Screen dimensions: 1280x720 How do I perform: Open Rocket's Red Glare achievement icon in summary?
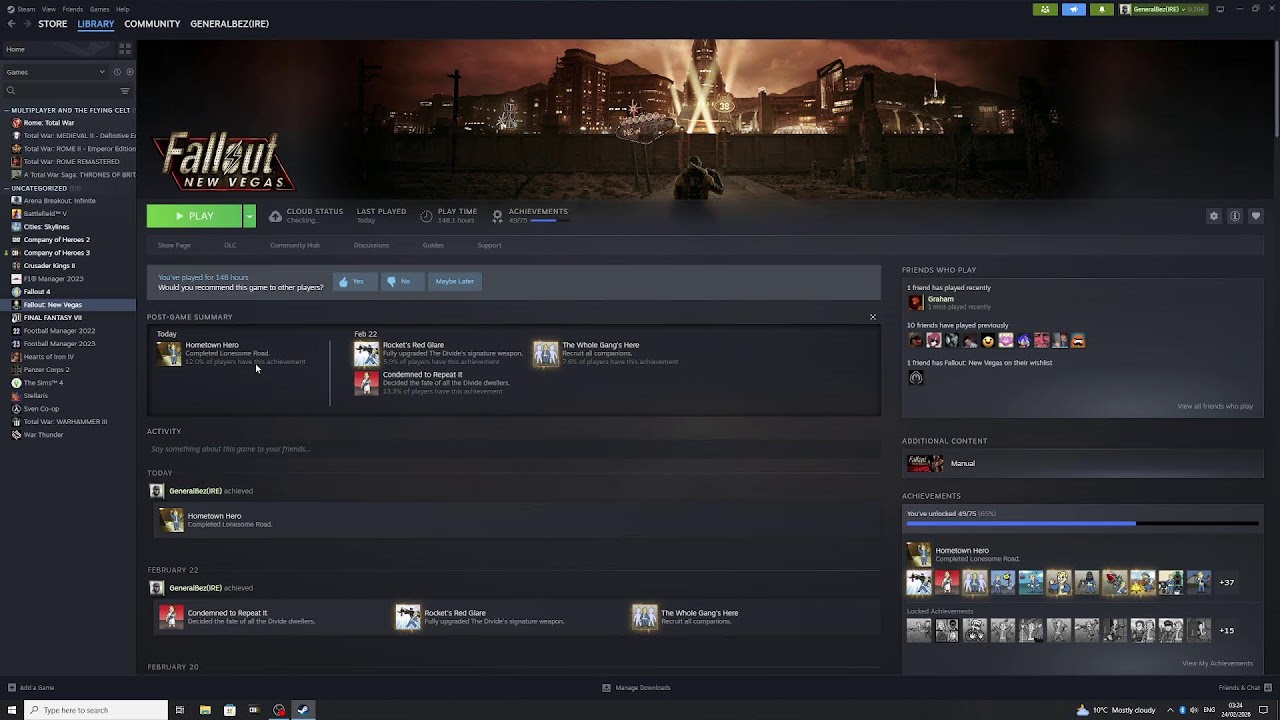[367, 353]
